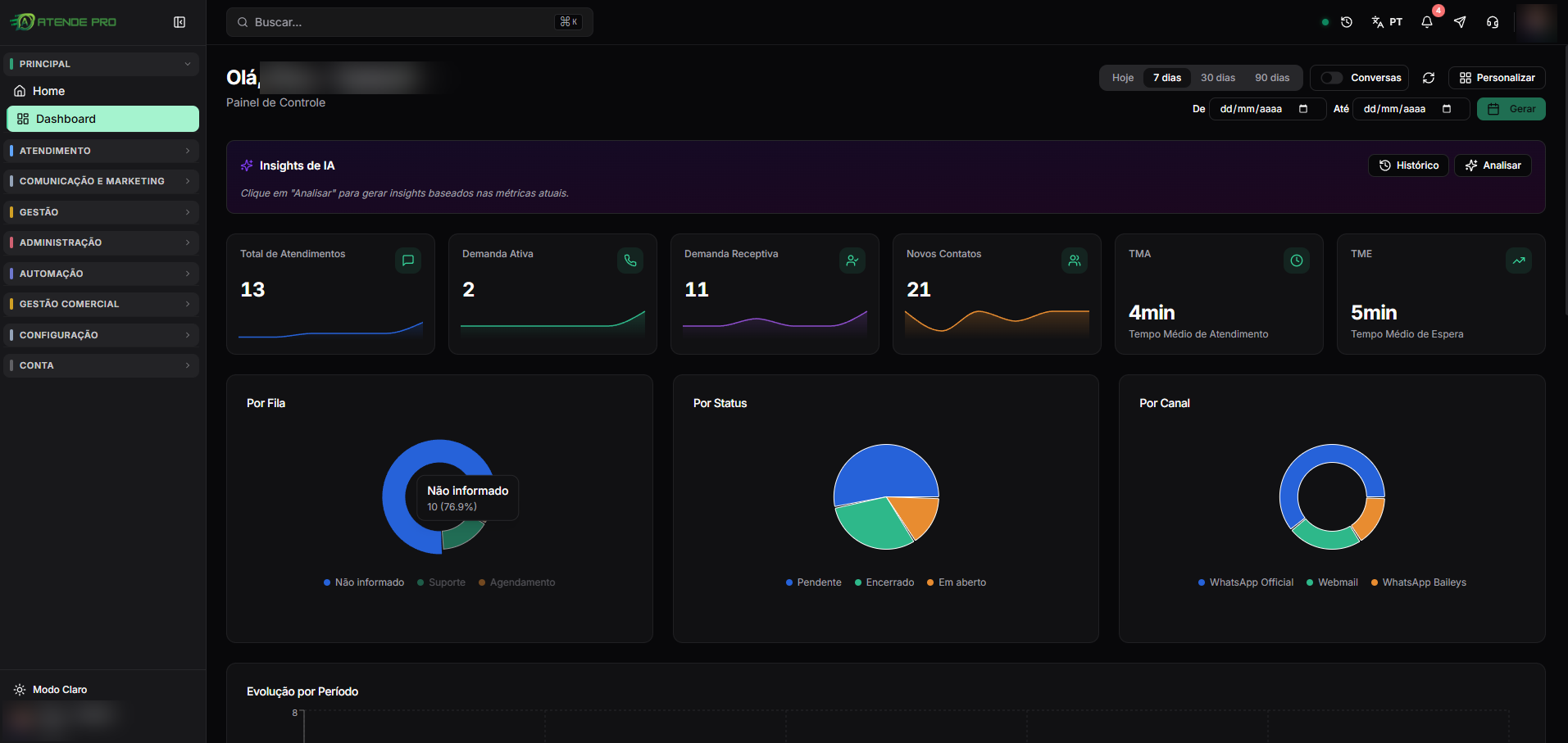The image size is (1568, 743).
Task: Click the paper plane send icon
Action: pyautogui.click(x=1460, y=22)
